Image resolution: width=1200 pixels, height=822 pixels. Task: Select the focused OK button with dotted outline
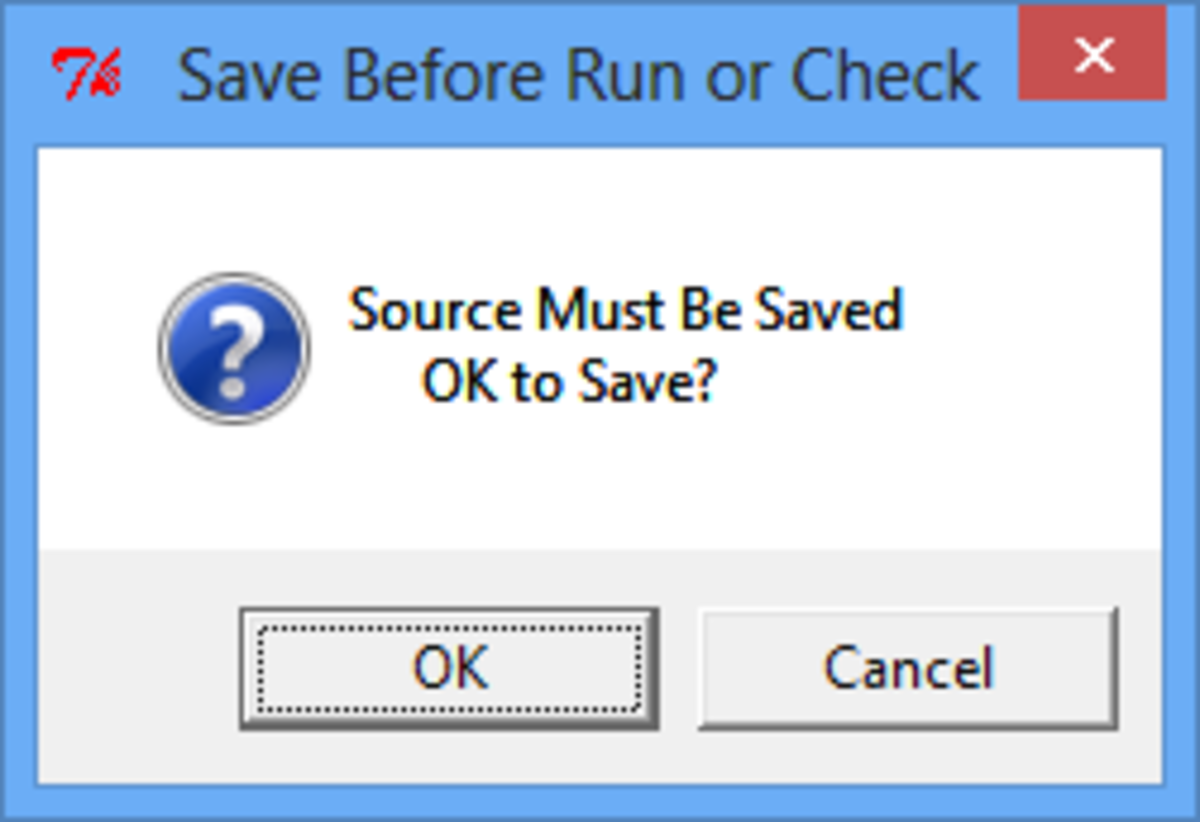click(x=449, y=668)
